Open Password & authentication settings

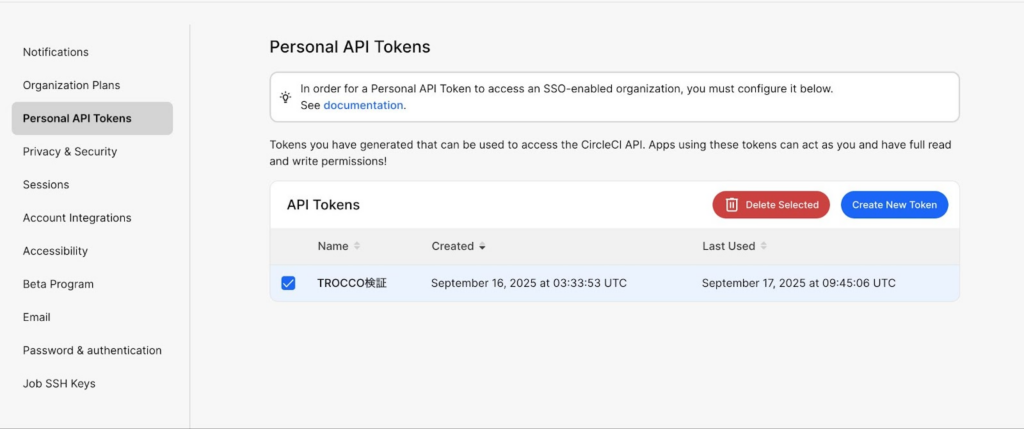point(92,350)
